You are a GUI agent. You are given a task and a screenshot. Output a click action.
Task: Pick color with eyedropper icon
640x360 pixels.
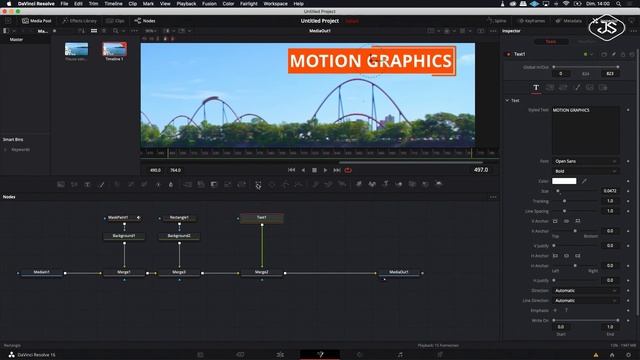584,181
